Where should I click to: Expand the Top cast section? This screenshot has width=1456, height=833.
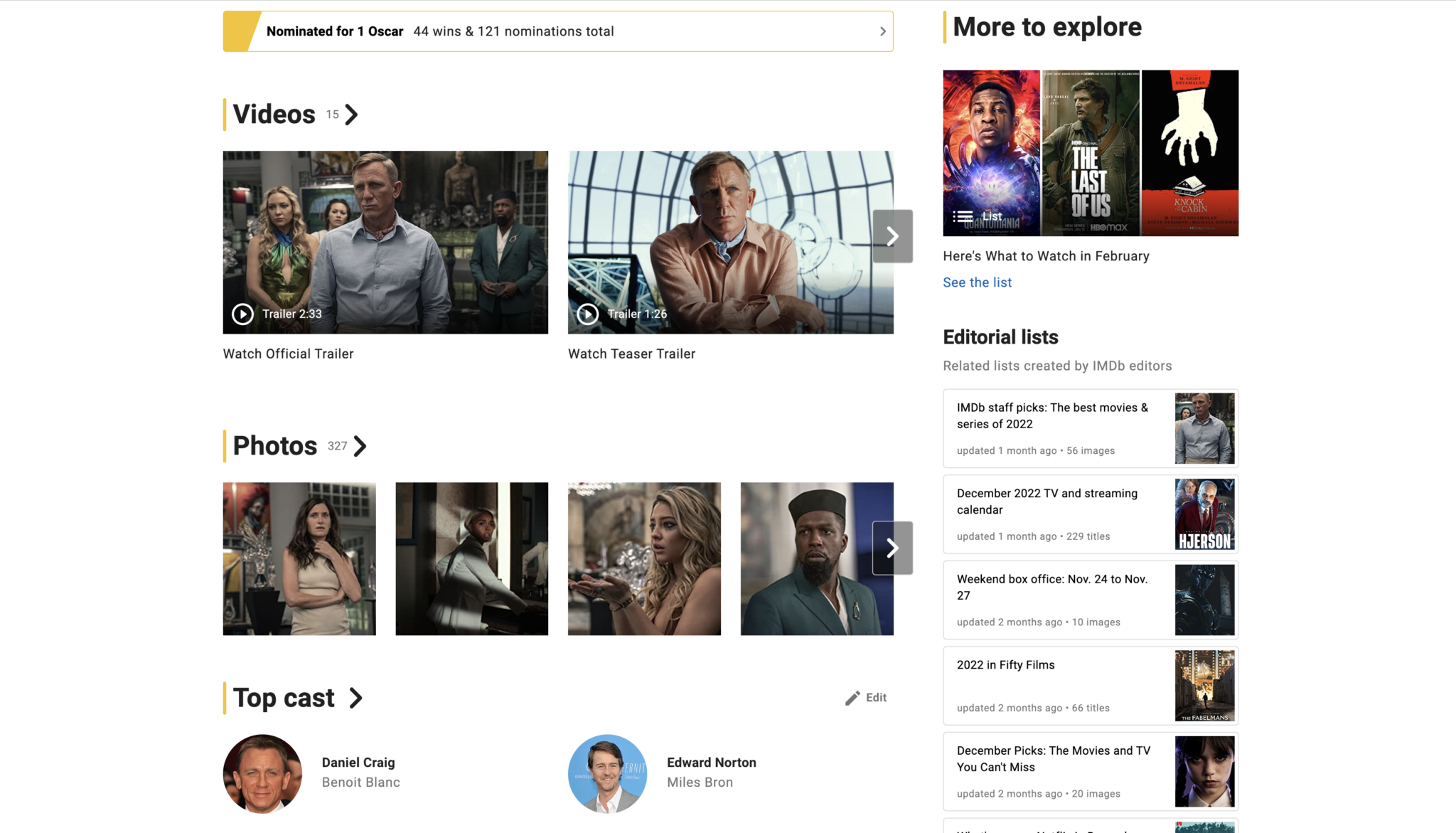[x=355, y=698]
